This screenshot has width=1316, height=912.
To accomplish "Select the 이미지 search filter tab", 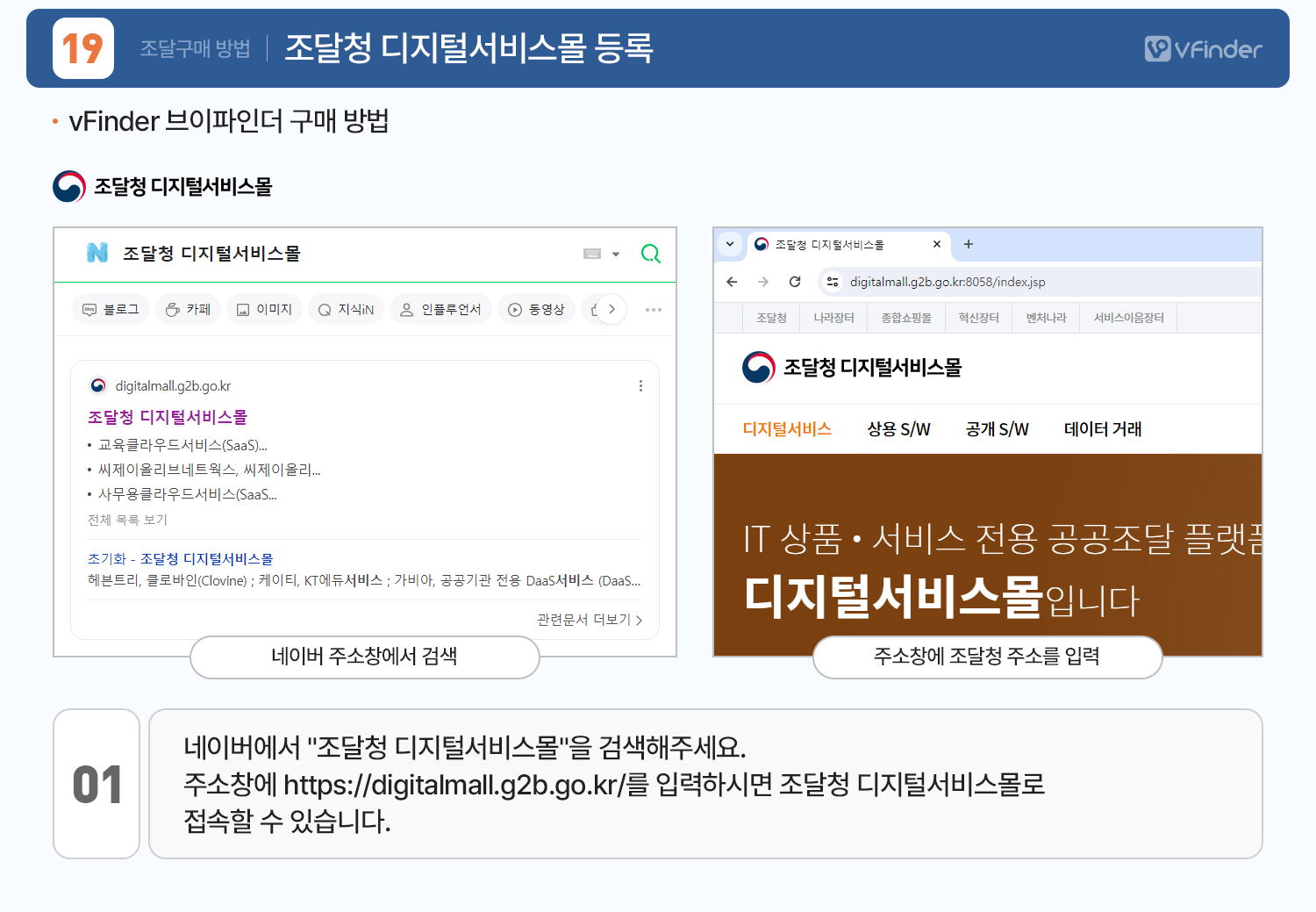I will click(x=264, y=309).
